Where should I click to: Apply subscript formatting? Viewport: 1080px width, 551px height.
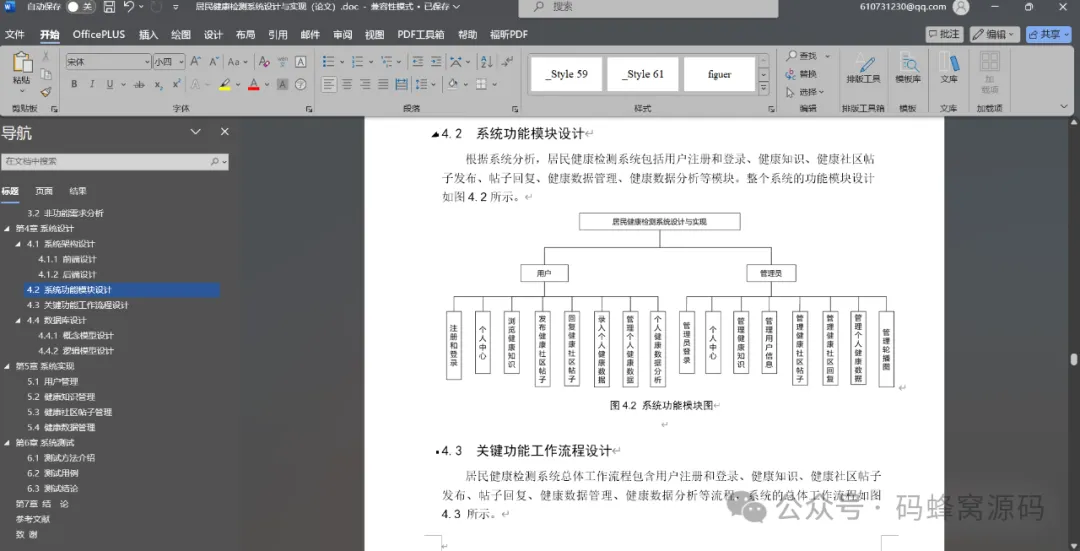[x=158, y=84]
